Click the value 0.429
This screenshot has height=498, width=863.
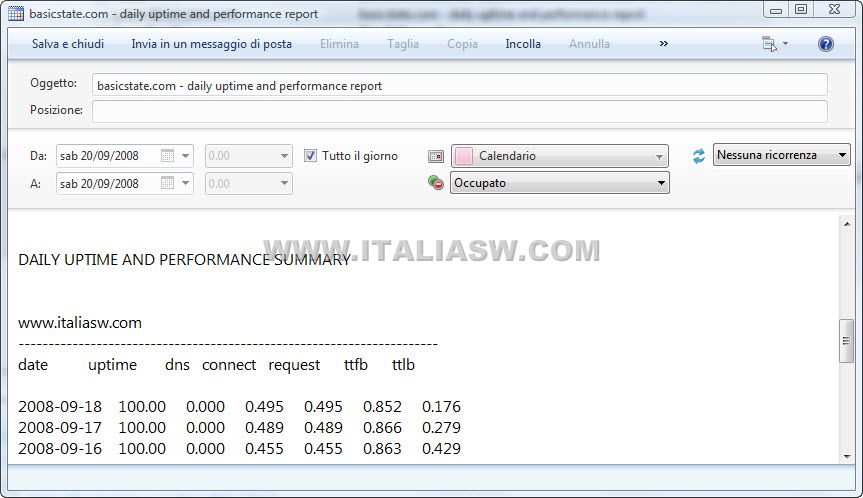pyautogui.click(x=441, y=448)
